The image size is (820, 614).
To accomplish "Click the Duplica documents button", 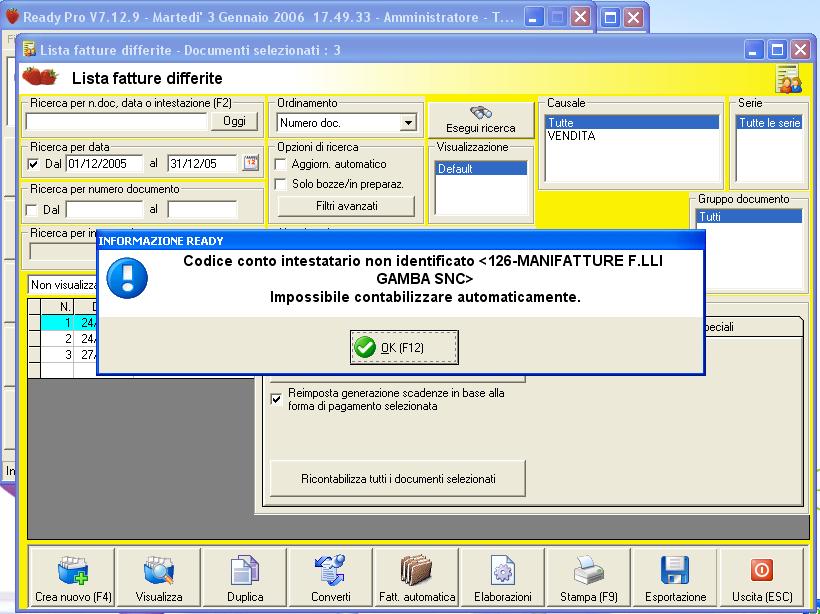I will tap(245, 578).
